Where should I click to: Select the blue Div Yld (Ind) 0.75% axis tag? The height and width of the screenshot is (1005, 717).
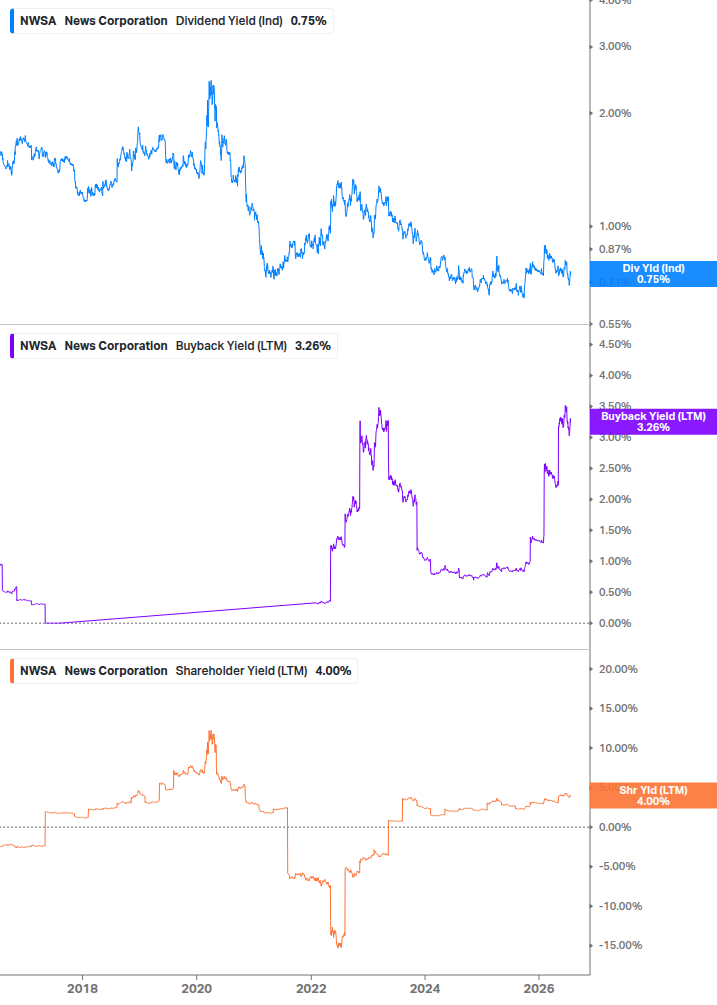click(654, 274)
